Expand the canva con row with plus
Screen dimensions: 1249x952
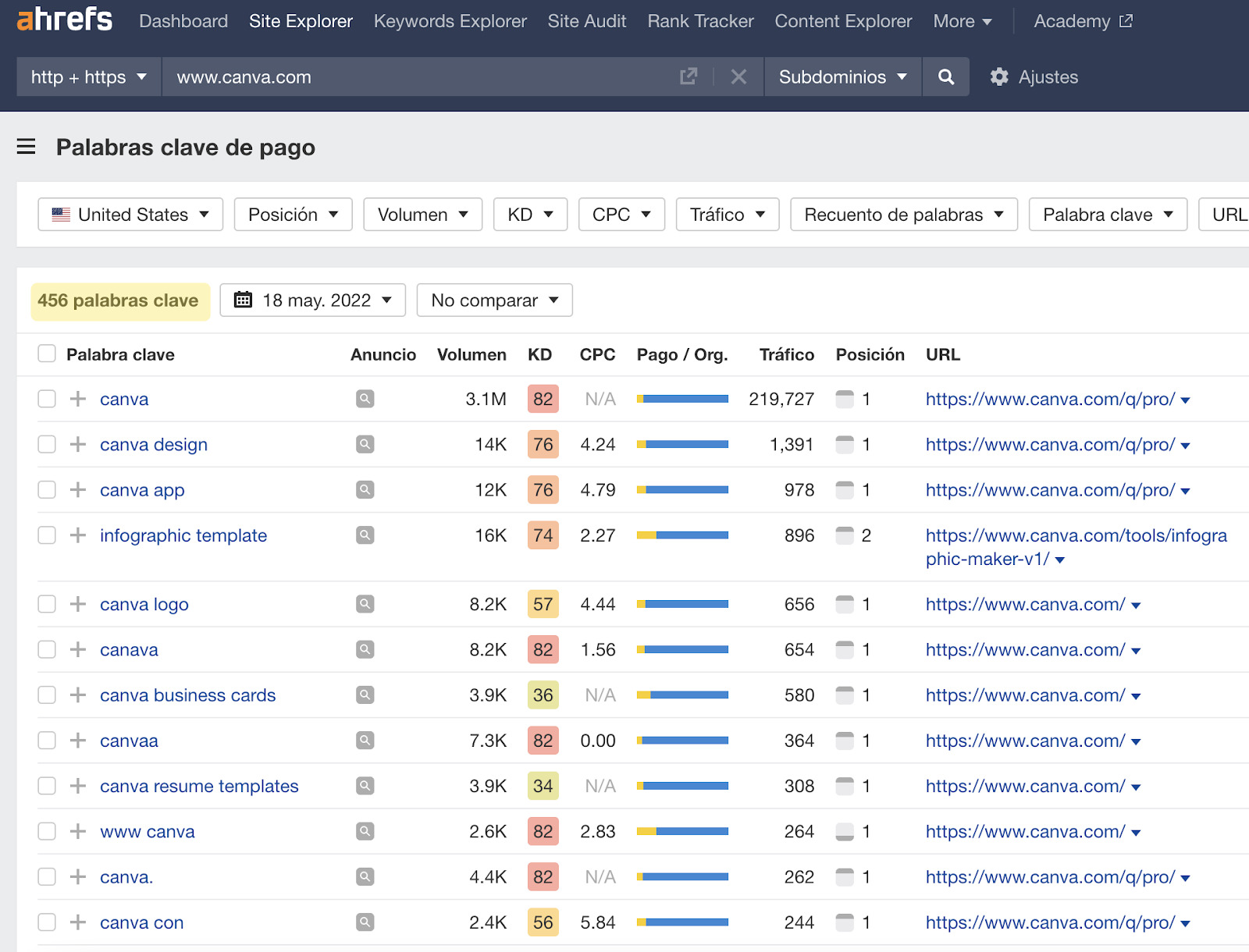coord(77,922)
